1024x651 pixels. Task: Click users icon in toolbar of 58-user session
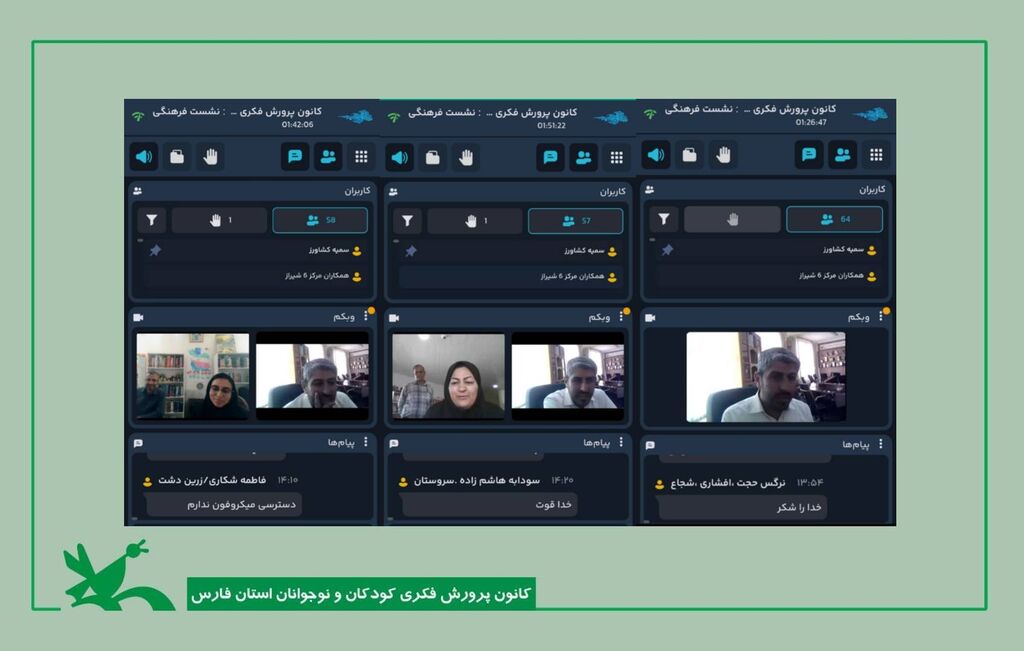327,157
